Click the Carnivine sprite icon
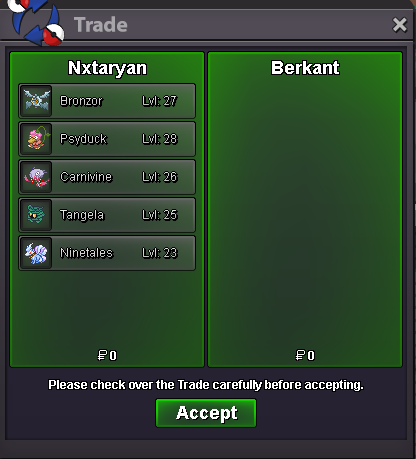 36,177
